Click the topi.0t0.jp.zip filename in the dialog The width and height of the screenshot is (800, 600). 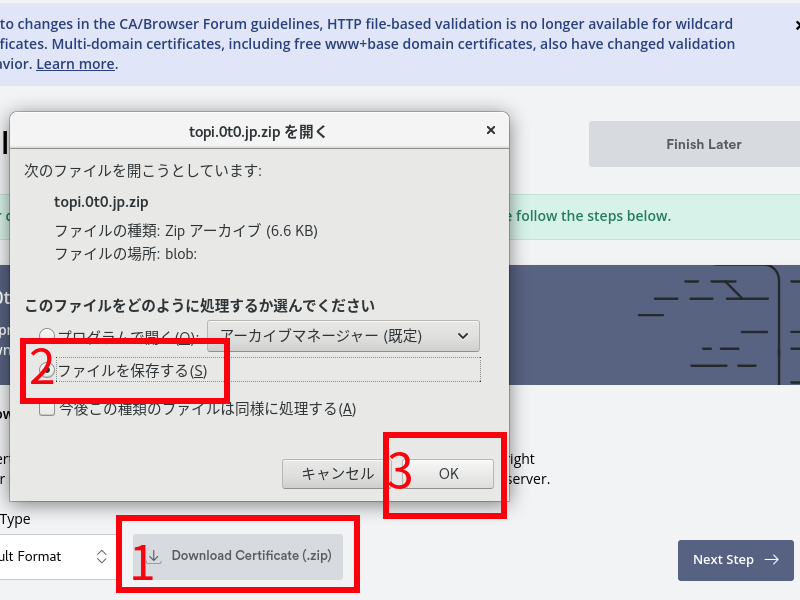(101, 201)
